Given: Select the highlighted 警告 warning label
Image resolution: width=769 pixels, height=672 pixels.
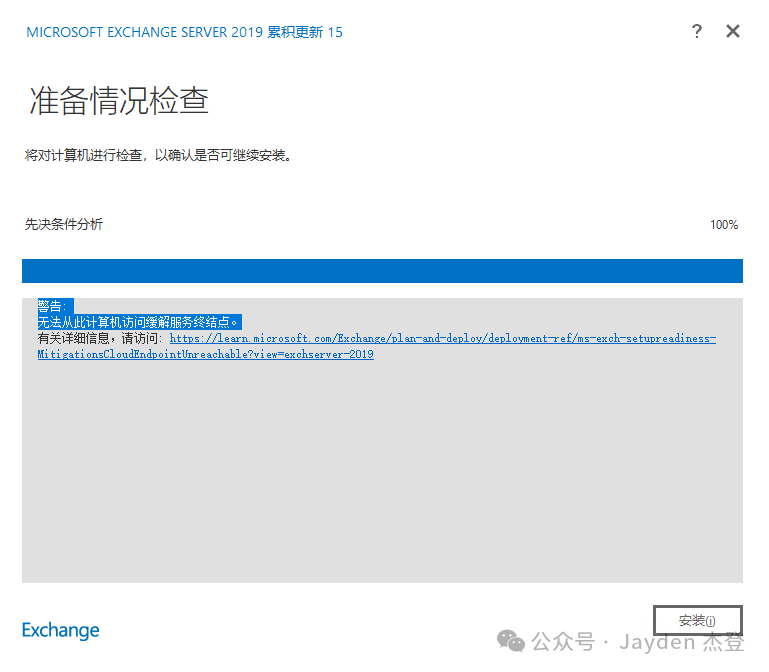Looking at the screenshot, I should pyautogui.click(x=52, y=306).
